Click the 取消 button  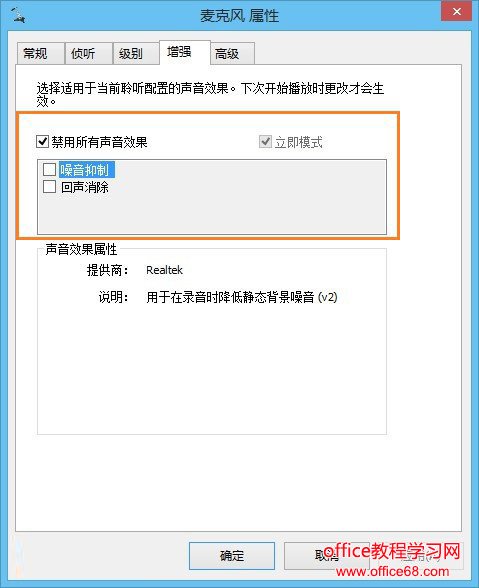327,555
